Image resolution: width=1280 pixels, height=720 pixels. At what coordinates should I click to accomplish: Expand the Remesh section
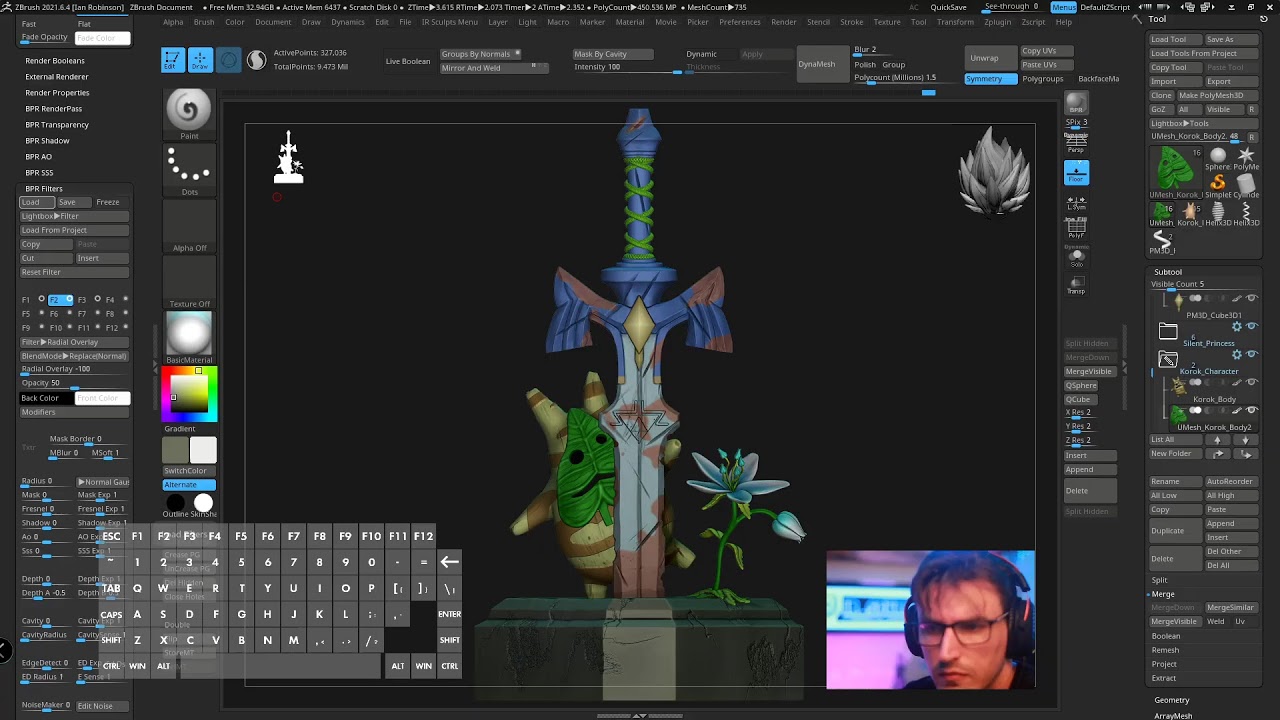(x=1166, y=650)
